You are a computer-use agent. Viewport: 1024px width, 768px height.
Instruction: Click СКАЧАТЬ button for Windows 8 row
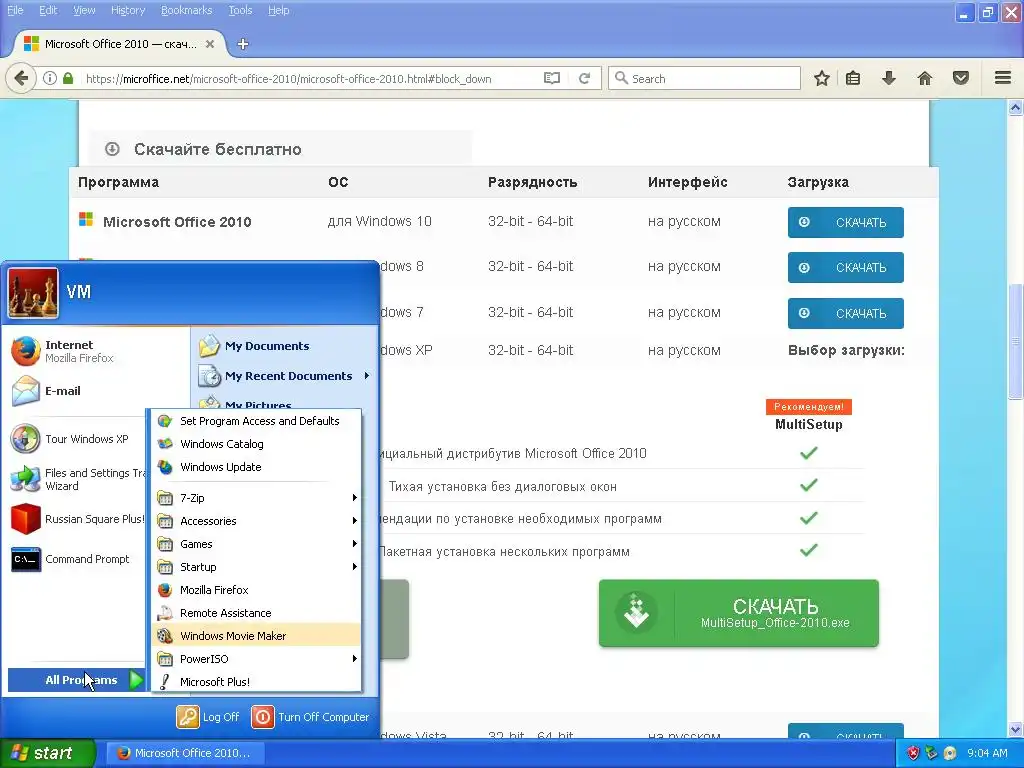pyautogui.click(x=846, y=268)
